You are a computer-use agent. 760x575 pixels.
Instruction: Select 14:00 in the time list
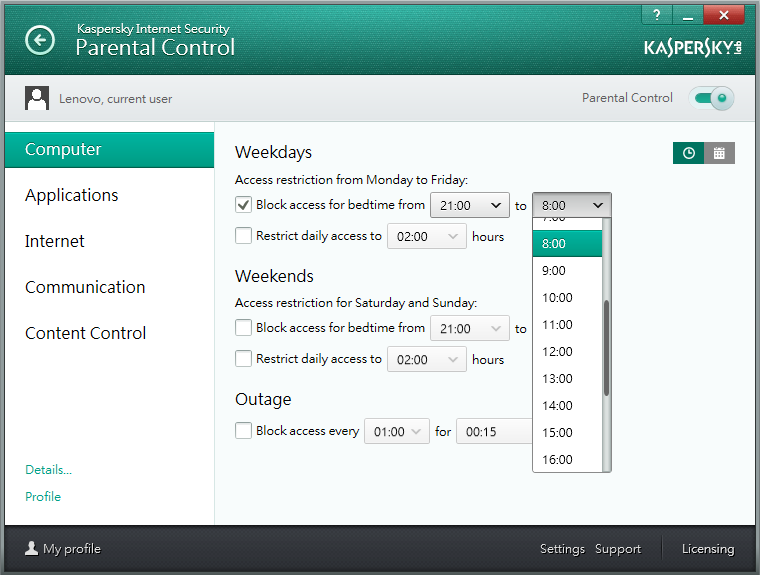point(557,406)
